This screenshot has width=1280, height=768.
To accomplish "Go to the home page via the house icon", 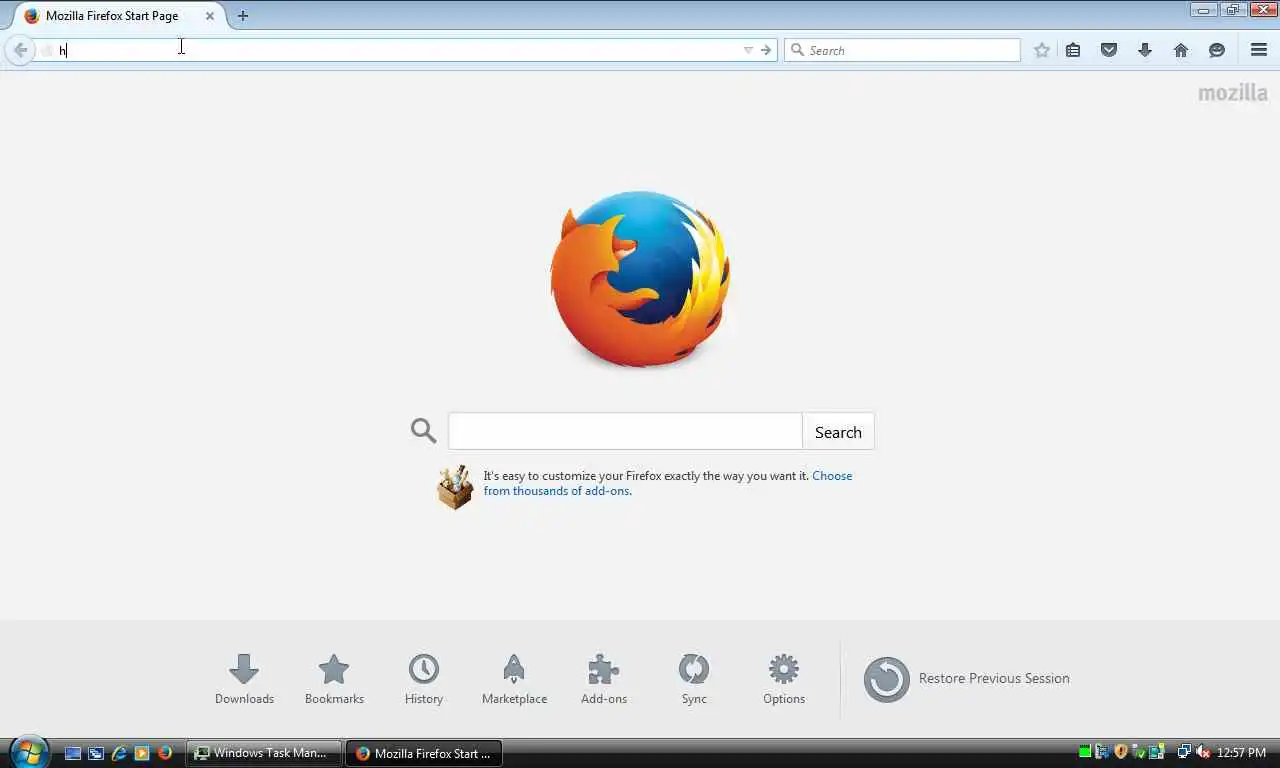I will click(x=1181, y=50).
